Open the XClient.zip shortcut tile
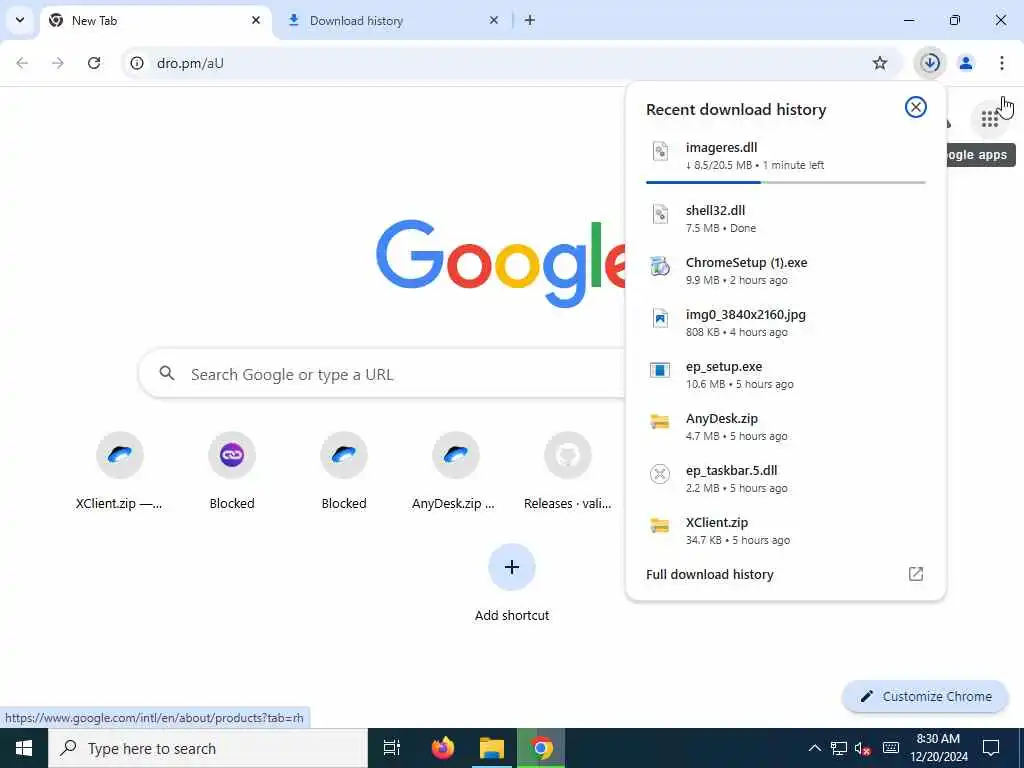 (x=120, y=472)
